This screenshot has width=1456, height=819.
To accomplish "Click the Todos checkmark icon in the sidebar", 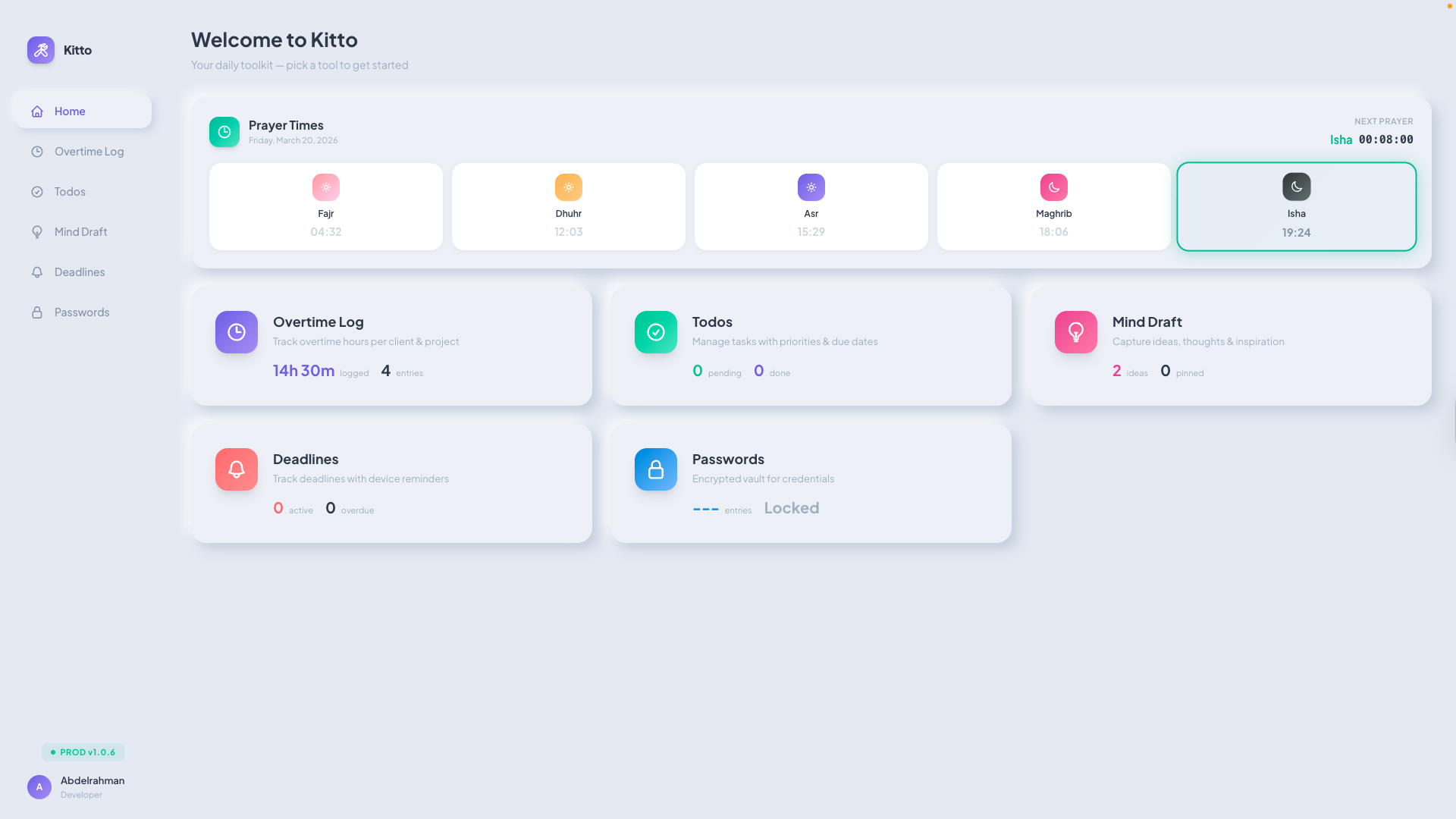I will click(38, 191).
